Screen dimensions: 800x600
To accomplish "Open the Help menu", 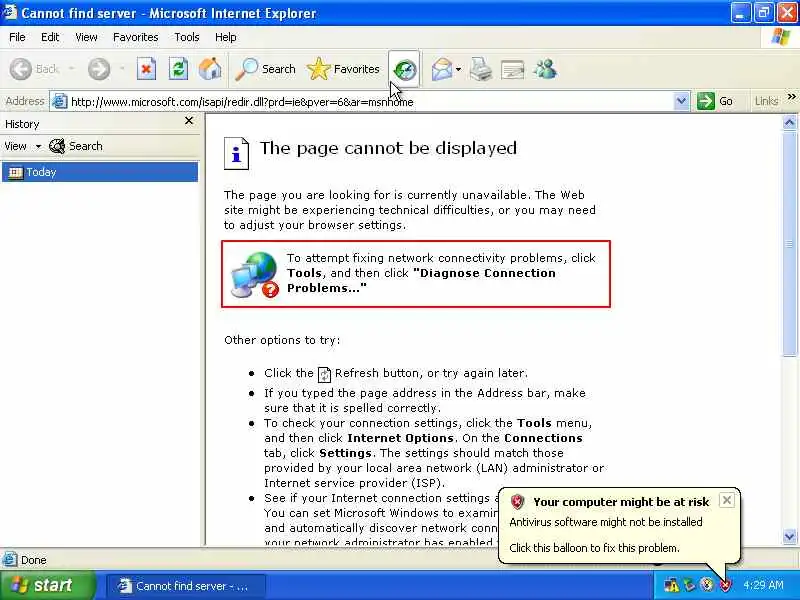I will 226,37.
